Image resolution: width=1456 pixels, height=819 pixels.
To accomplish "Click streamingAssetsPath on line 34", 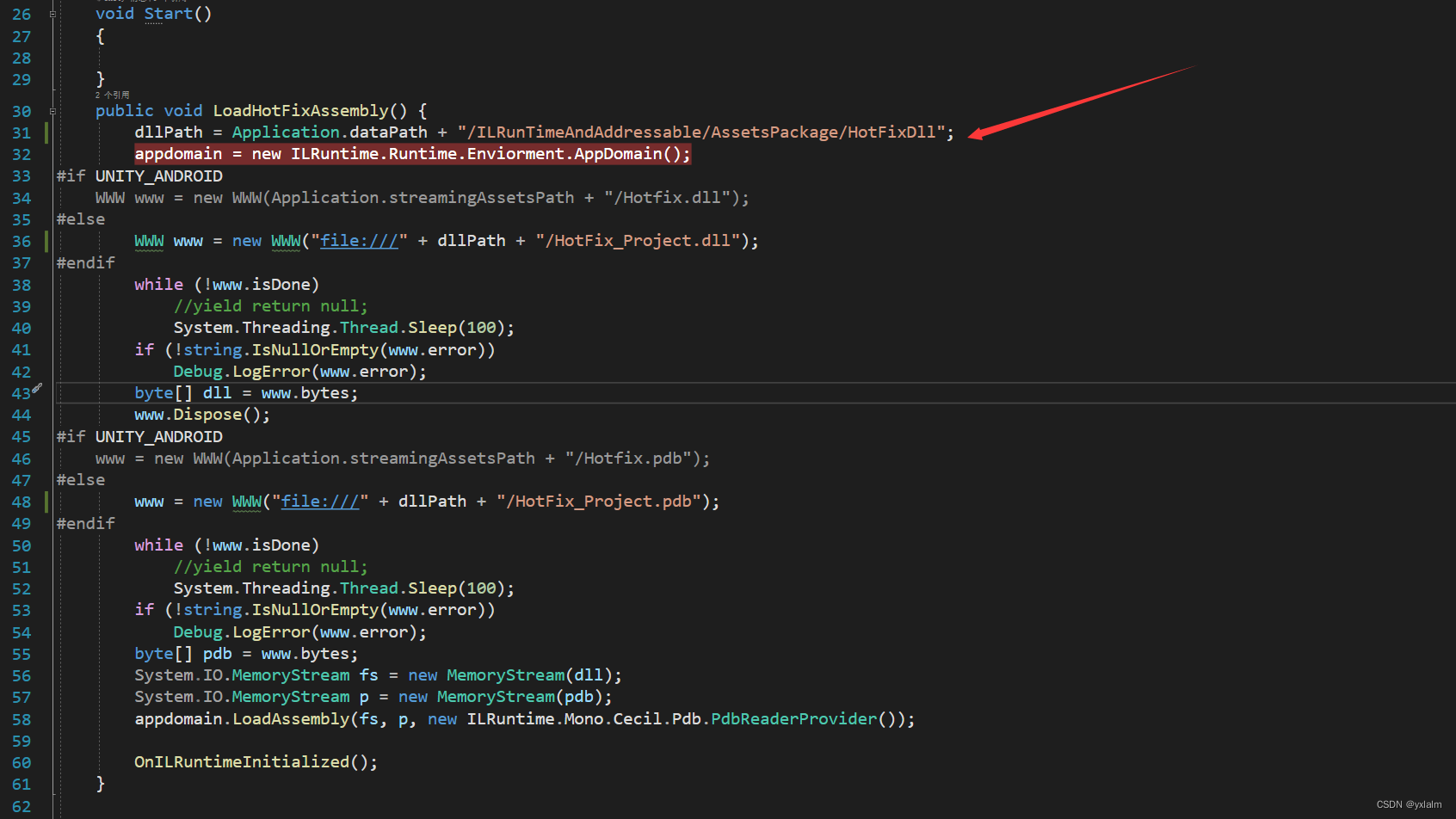I will [x=481, y=198].
